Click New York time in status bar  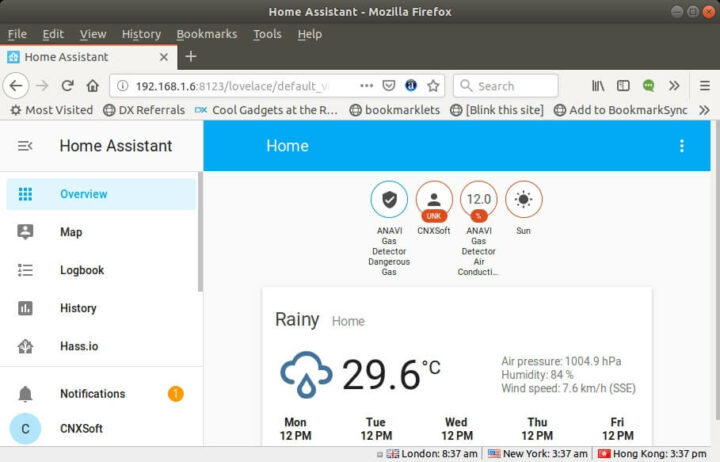click(537, 454)
